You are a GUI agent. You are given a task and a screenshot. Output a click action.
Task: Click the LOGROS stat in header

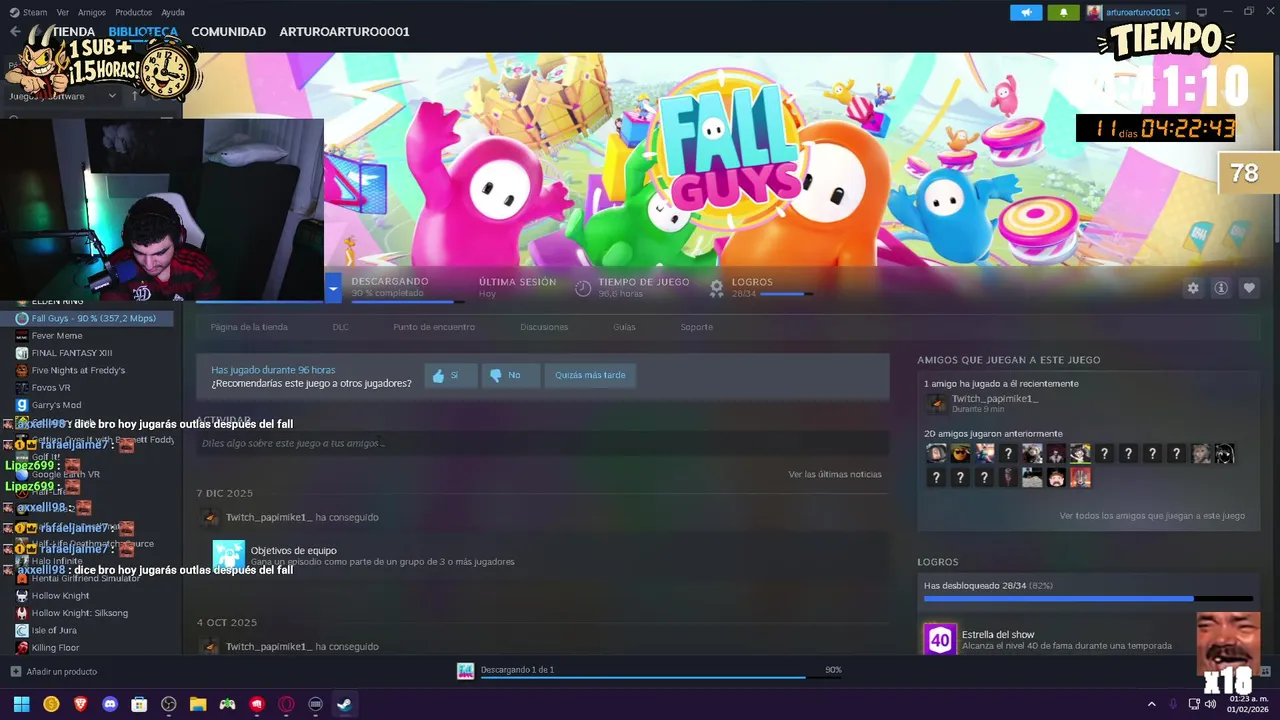pyautogui.click(x=752, y=282)
